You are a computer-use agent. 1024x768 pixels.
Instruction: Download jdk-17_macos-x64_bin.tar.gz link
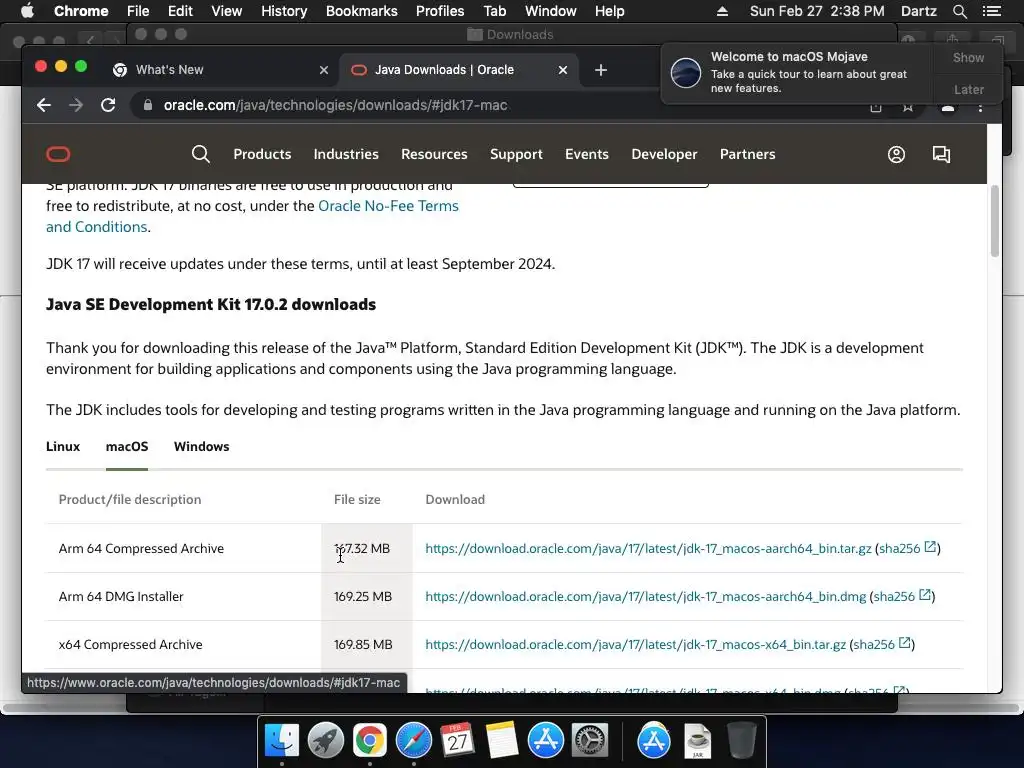635,645
